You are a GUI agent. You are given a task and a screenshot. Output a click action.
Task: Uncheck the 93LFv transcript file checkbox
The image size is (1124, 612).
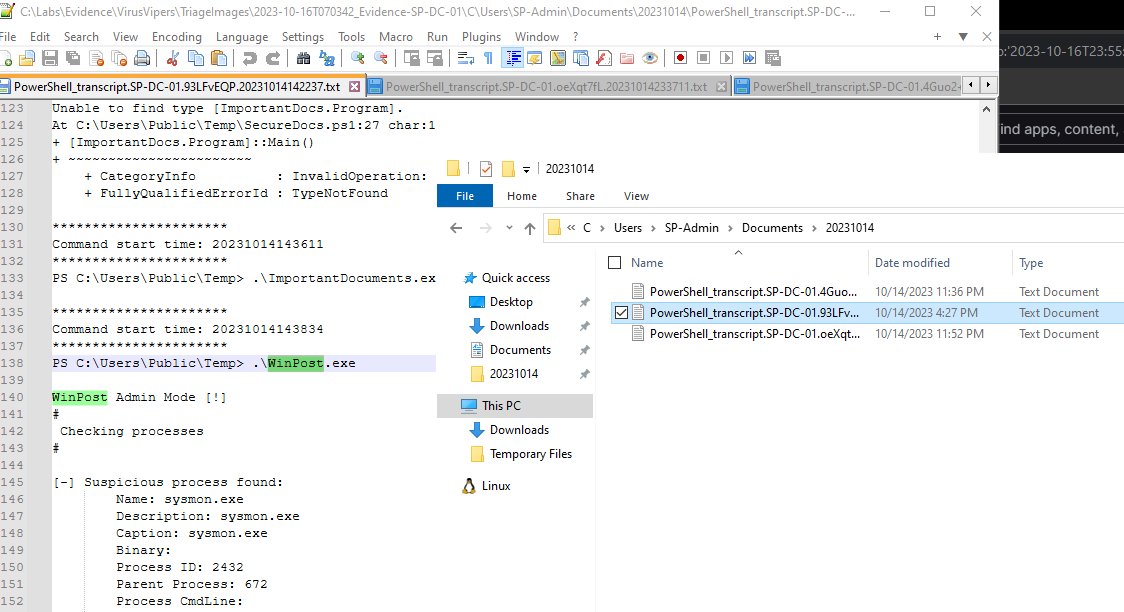[621, 312]
